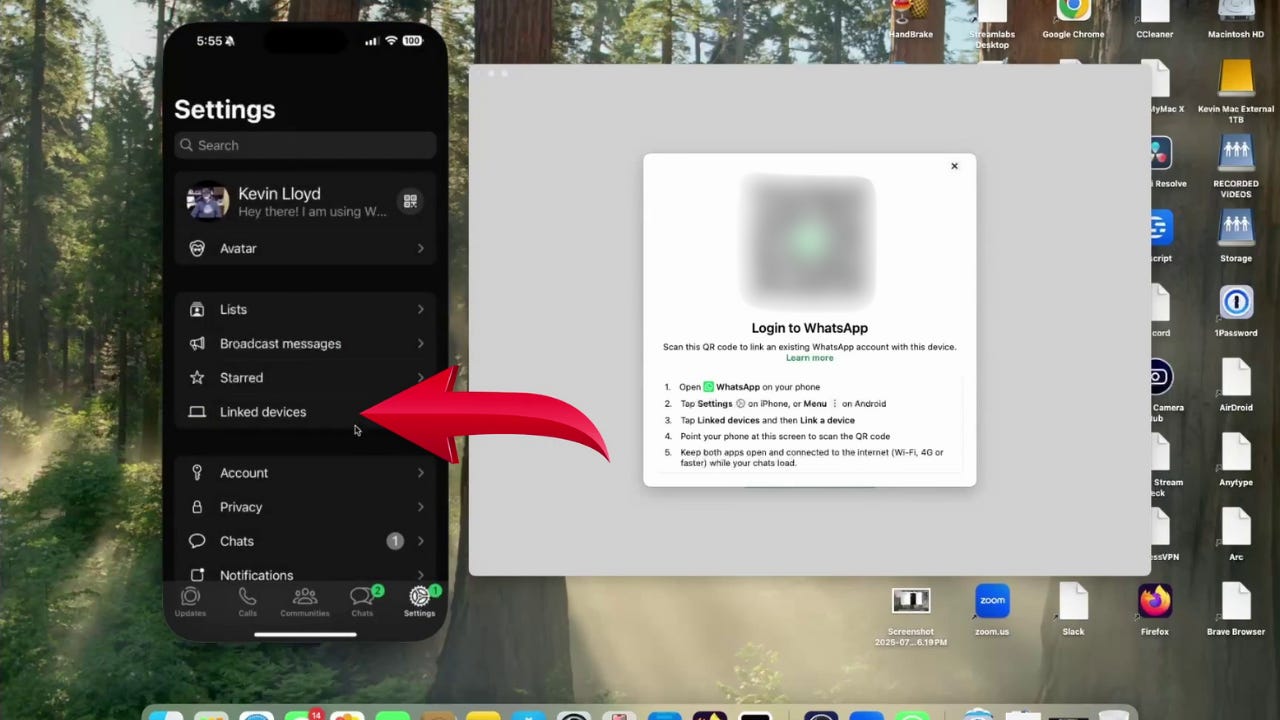Tap the "Account" label
This screenshot has height=720, width=1280.
coord(244,472)
